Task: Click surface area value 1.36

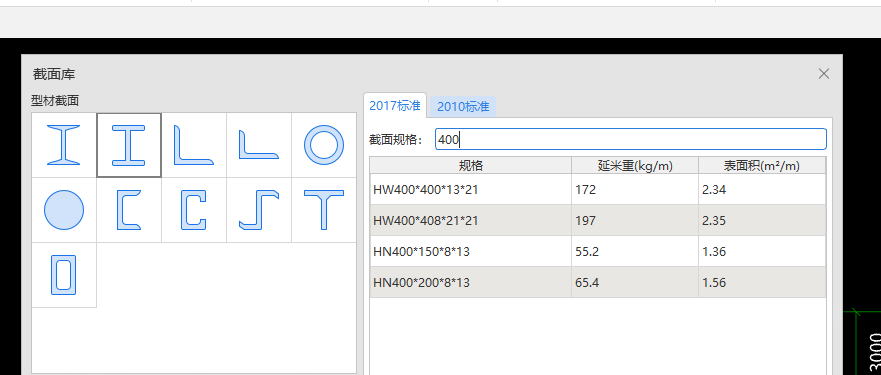Action: [714, 252]
